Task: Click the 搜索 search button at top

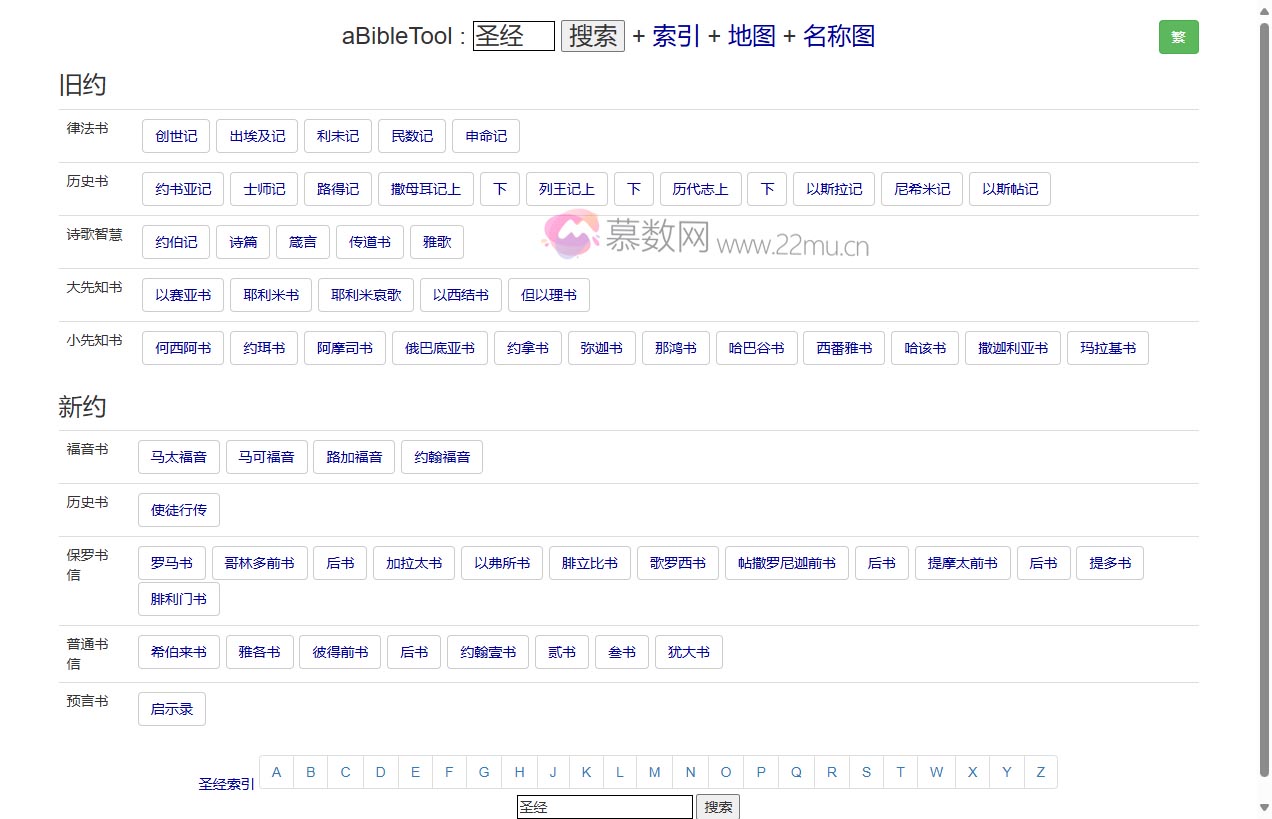Action: coord(592,35)
